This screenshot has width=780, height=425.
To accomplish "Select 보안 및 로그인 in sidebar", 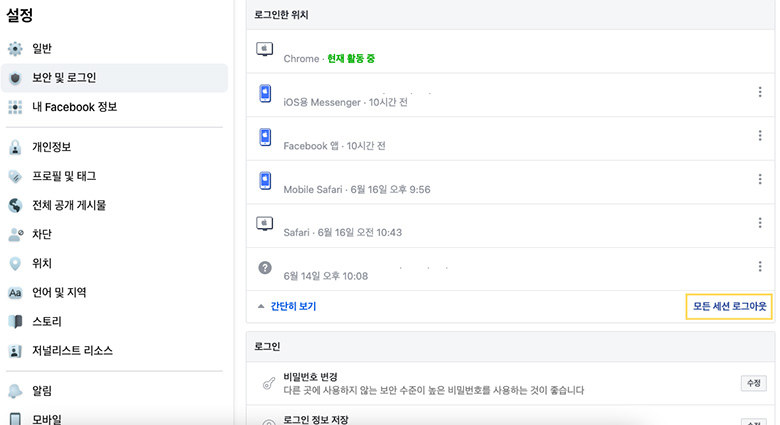I will point(114,78).
